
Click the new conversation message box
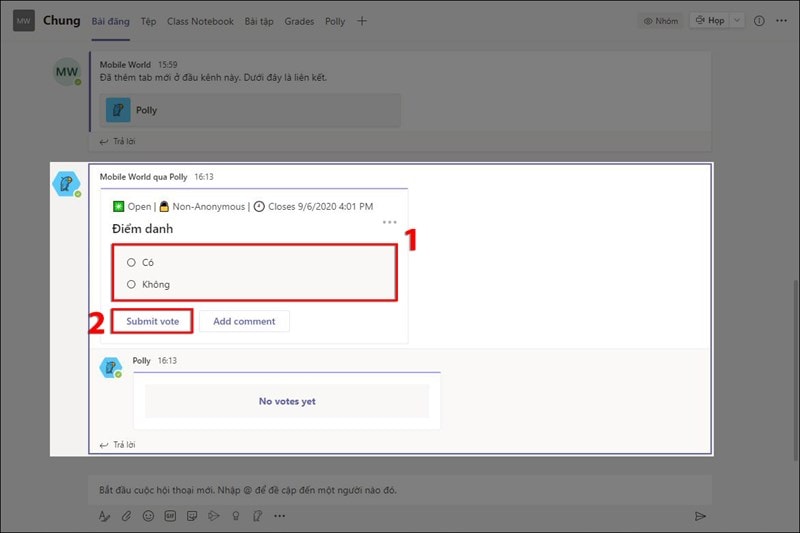click(400, 491)
